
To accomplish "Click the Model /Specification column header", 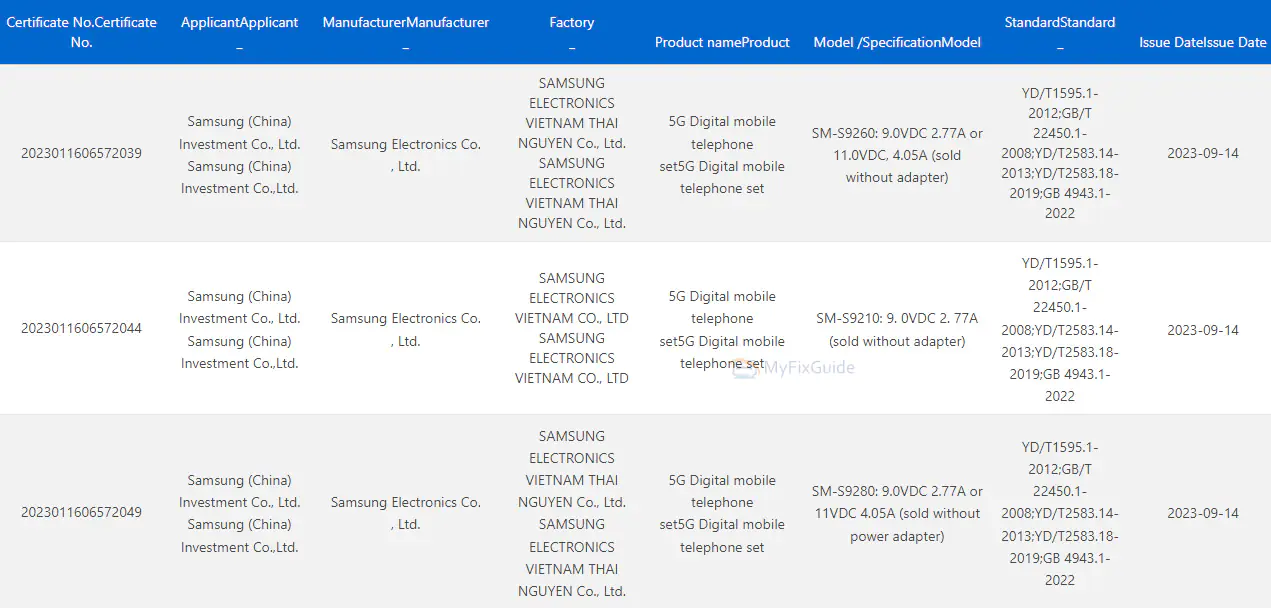I will click(897, 42).
